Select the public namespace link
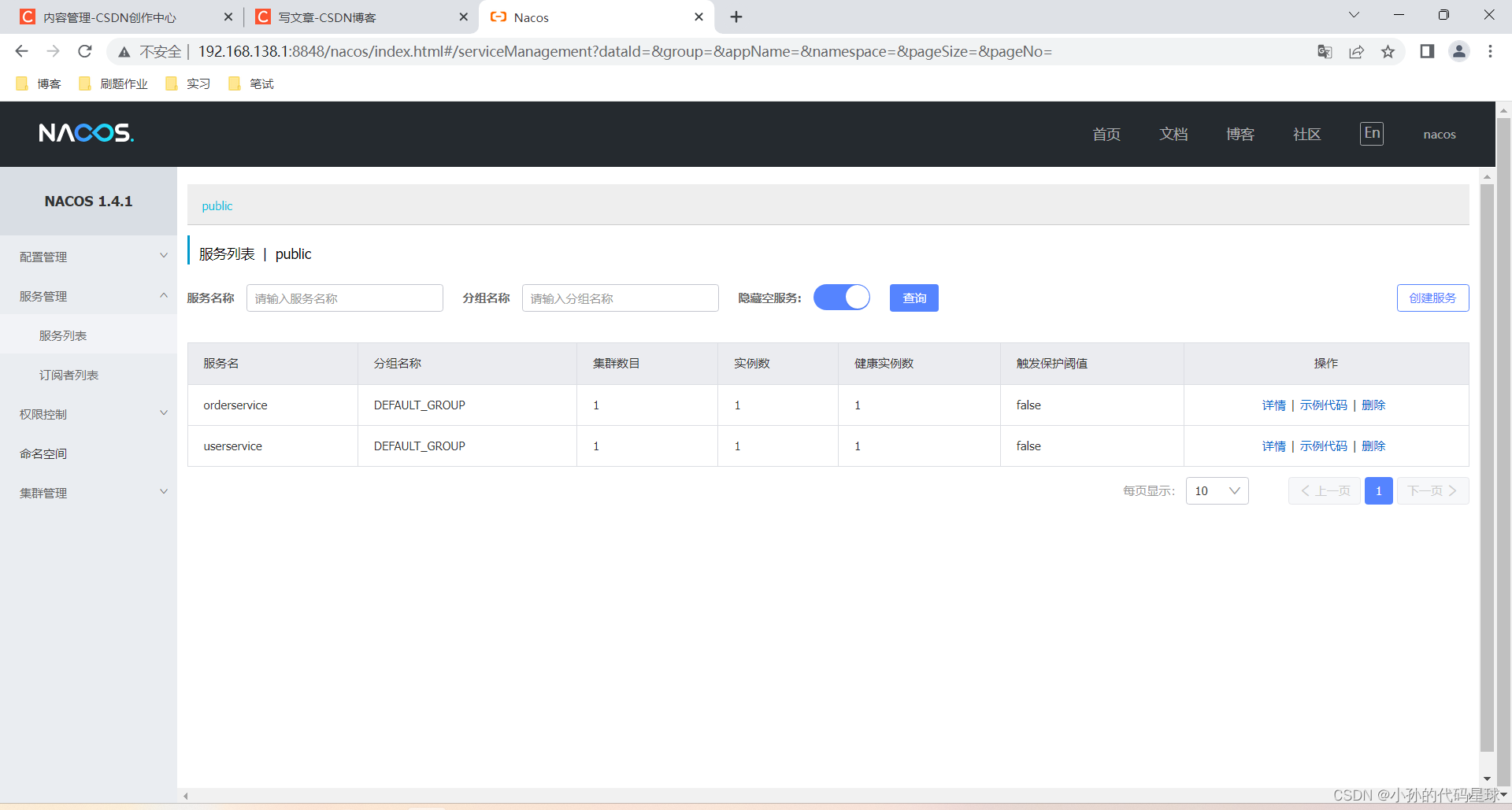 point(217,205)
